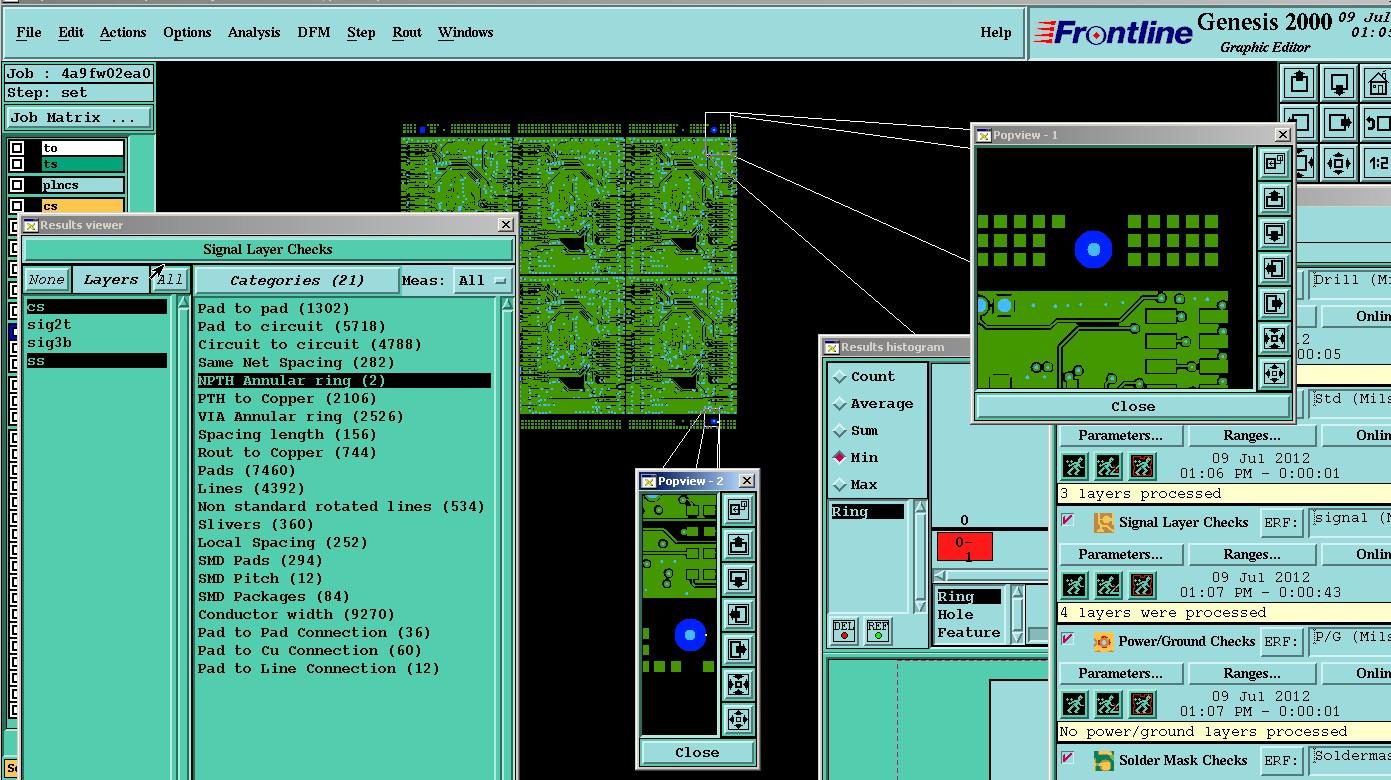1391x780 pixels.
Task: Zoom out using Popview 2 outward arrows icon
Action: (x=738, y=719)
